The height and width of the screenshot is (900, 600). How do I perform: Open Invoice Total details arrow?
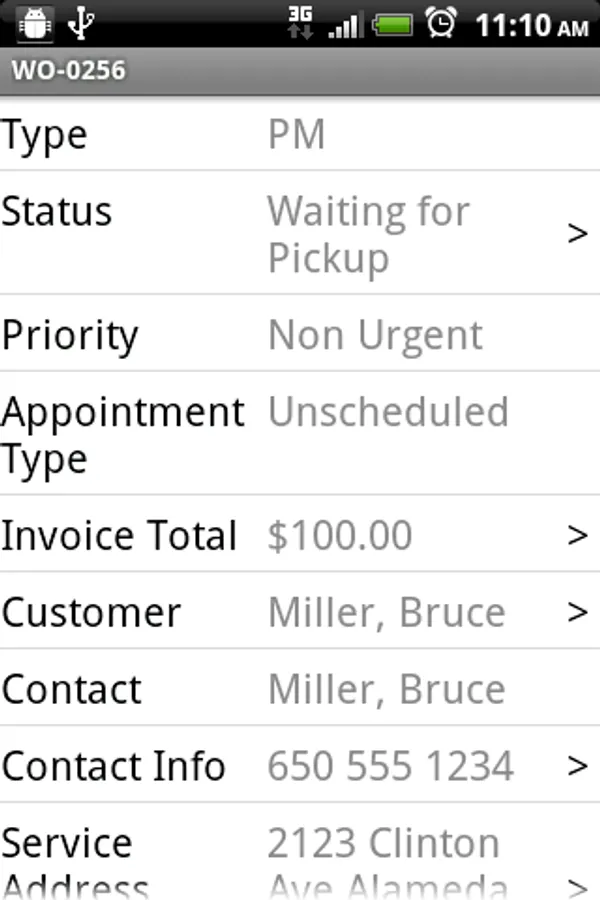pos(577,536)
